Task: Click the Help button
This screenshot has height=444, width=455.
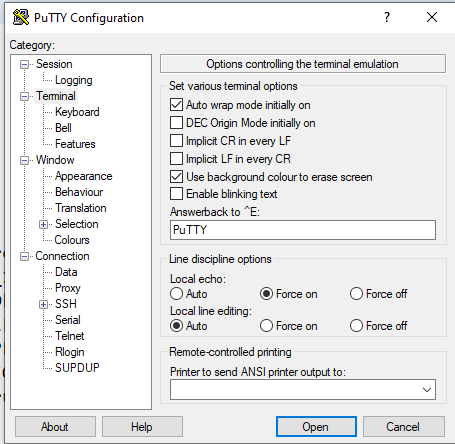Action: click(142, 426)
